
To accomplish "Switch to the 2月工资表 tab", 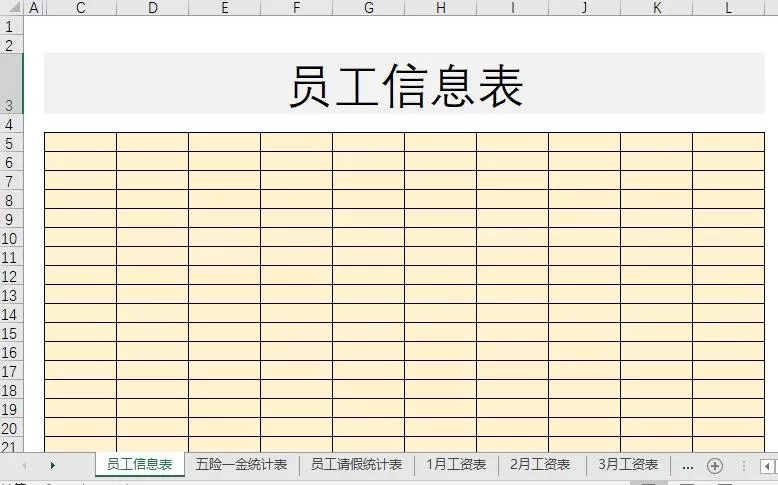I will click(540, 465).
